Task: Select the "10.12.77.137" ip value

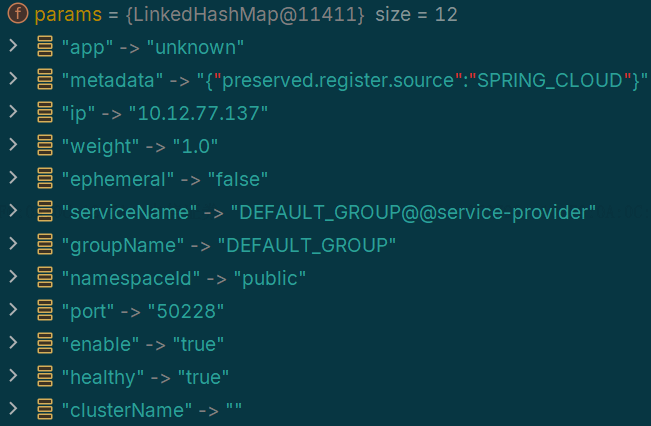Action: click(198, 113)
